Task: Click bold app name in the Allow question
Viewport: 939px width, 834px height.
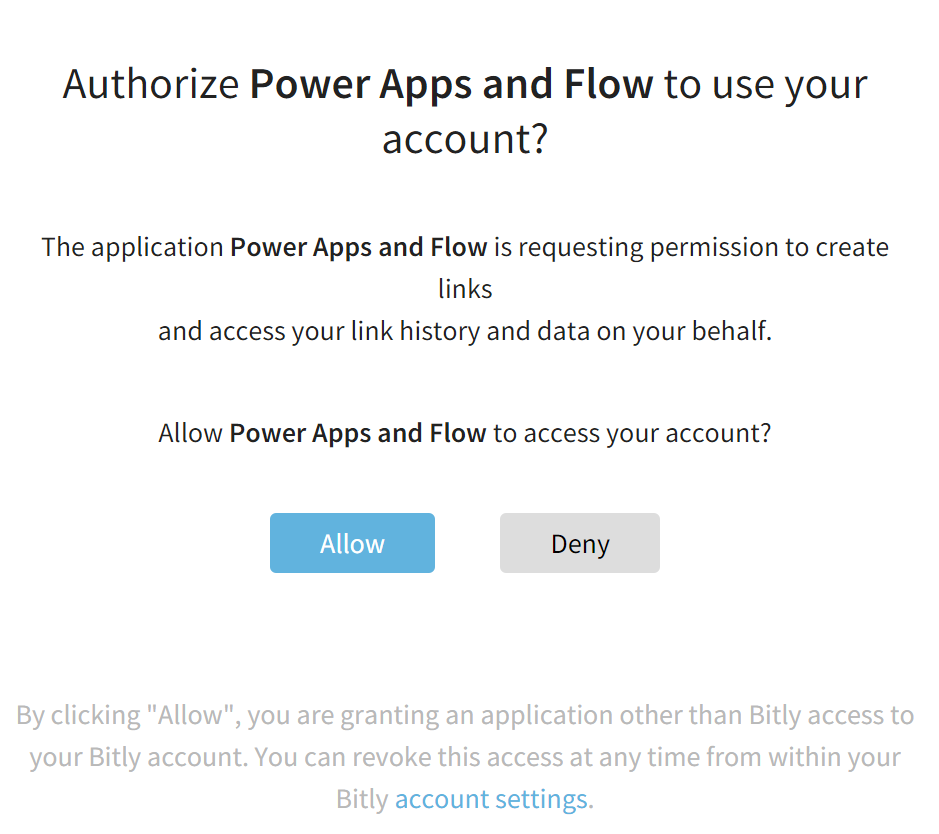Action: point(357,433)
